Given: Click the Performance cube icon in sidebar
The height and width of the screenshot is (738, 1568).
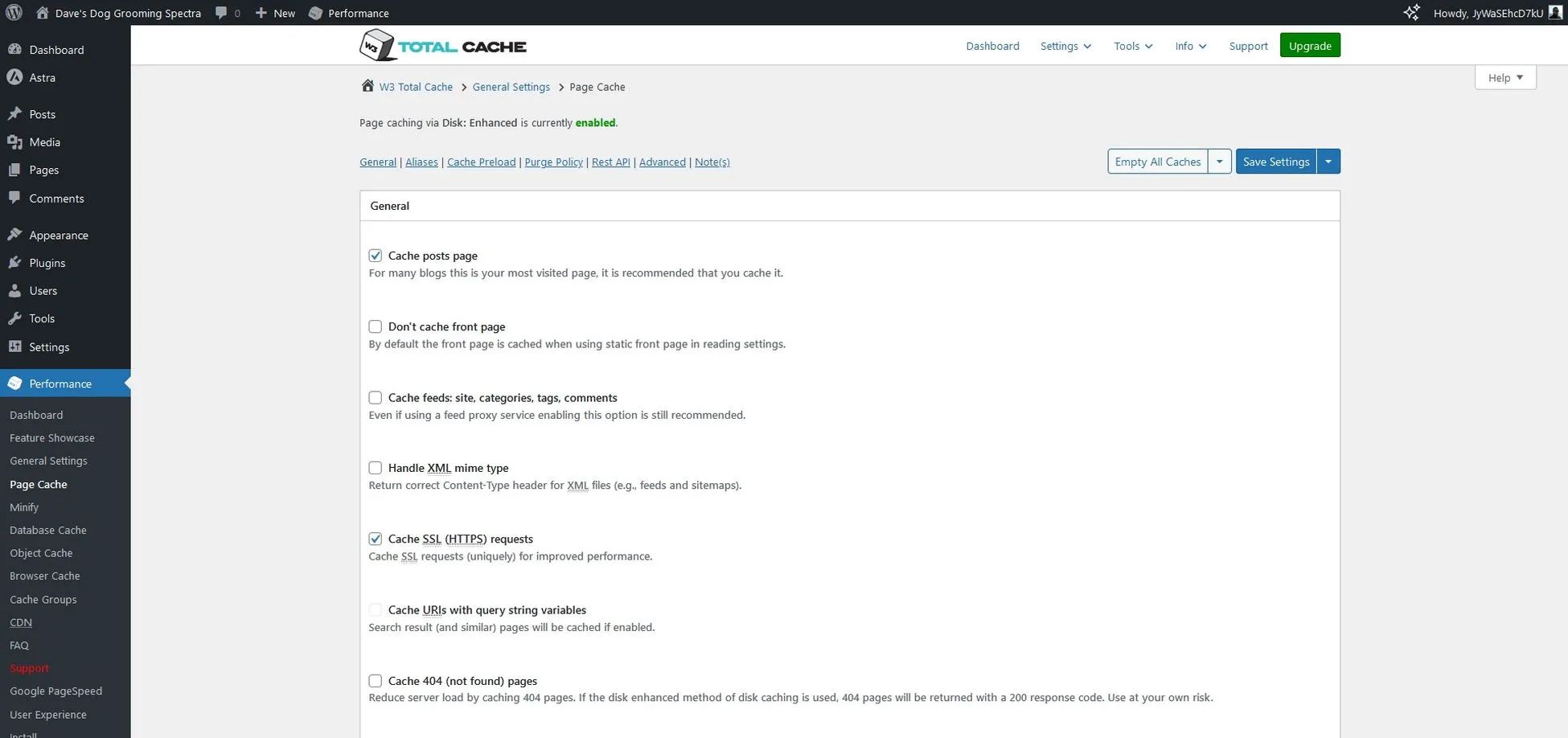Looking at the screenshot, I should 14,383.
